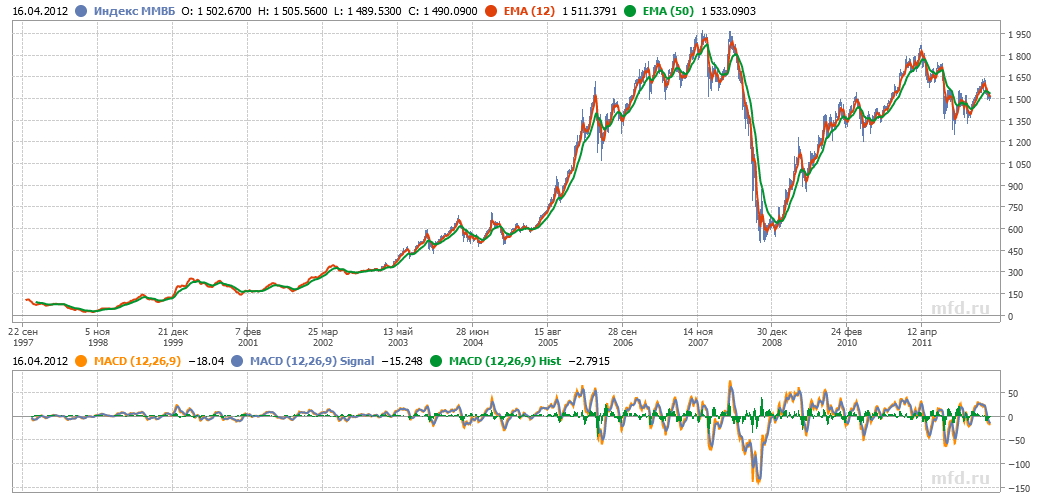Click the 16.04.2012 date above price chart

39,11
